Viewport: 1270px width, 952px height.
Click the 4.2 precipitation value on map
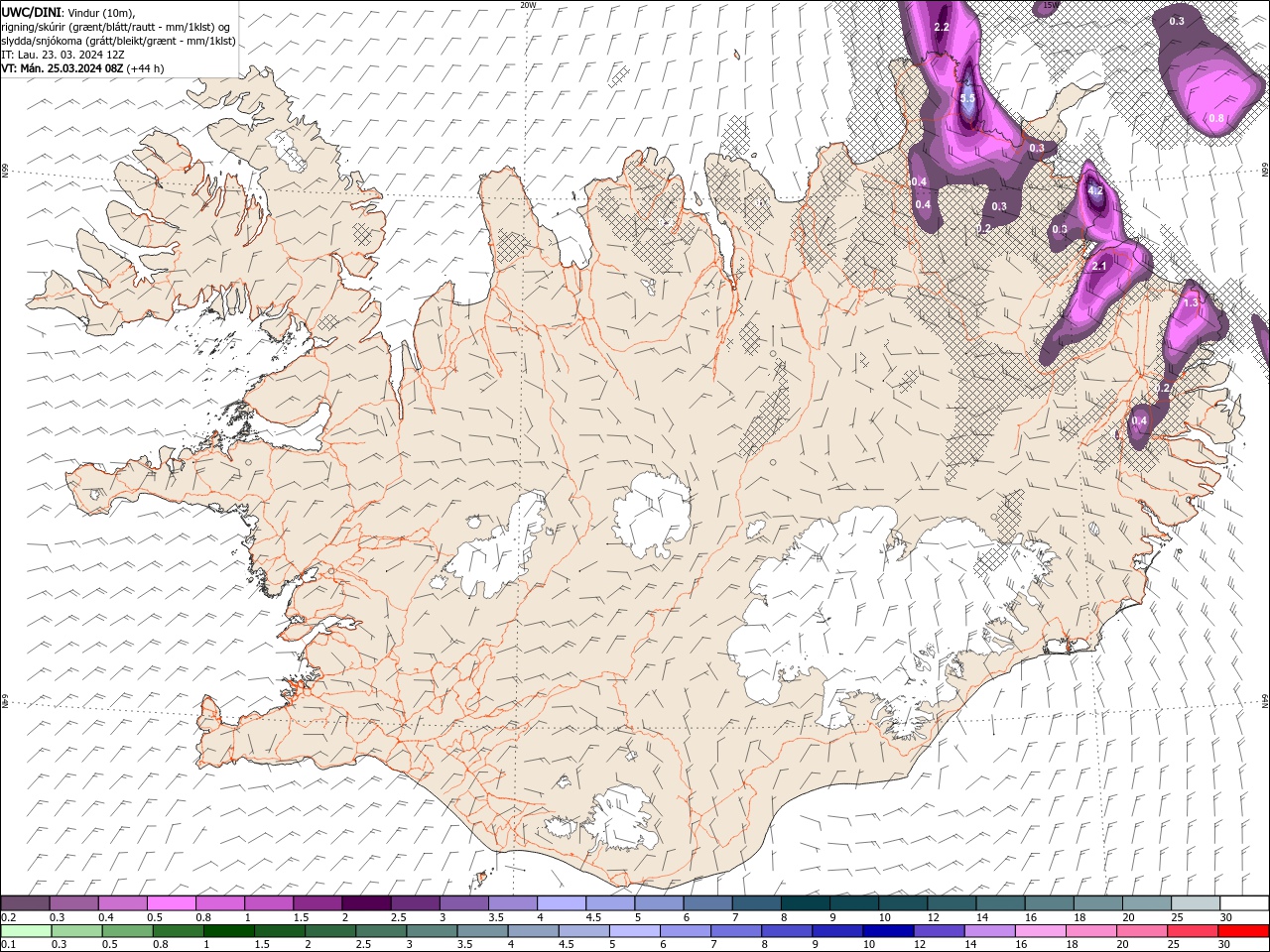1095,189
